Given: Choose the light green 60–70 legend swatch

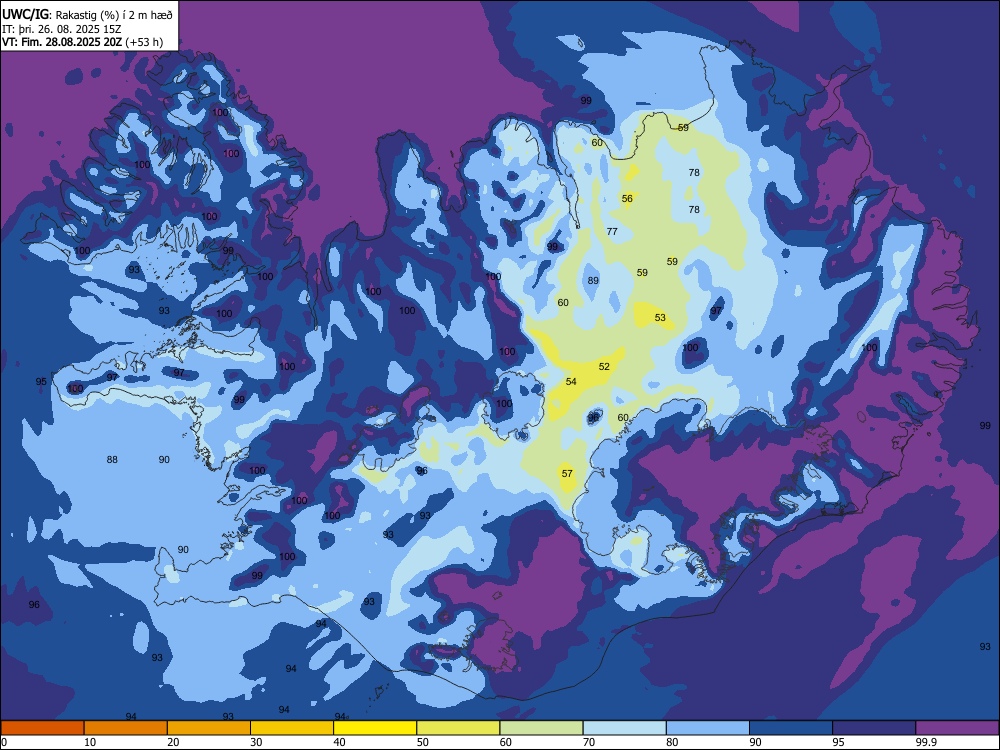Looking at the screenshot, I should [x=541, y=728].
